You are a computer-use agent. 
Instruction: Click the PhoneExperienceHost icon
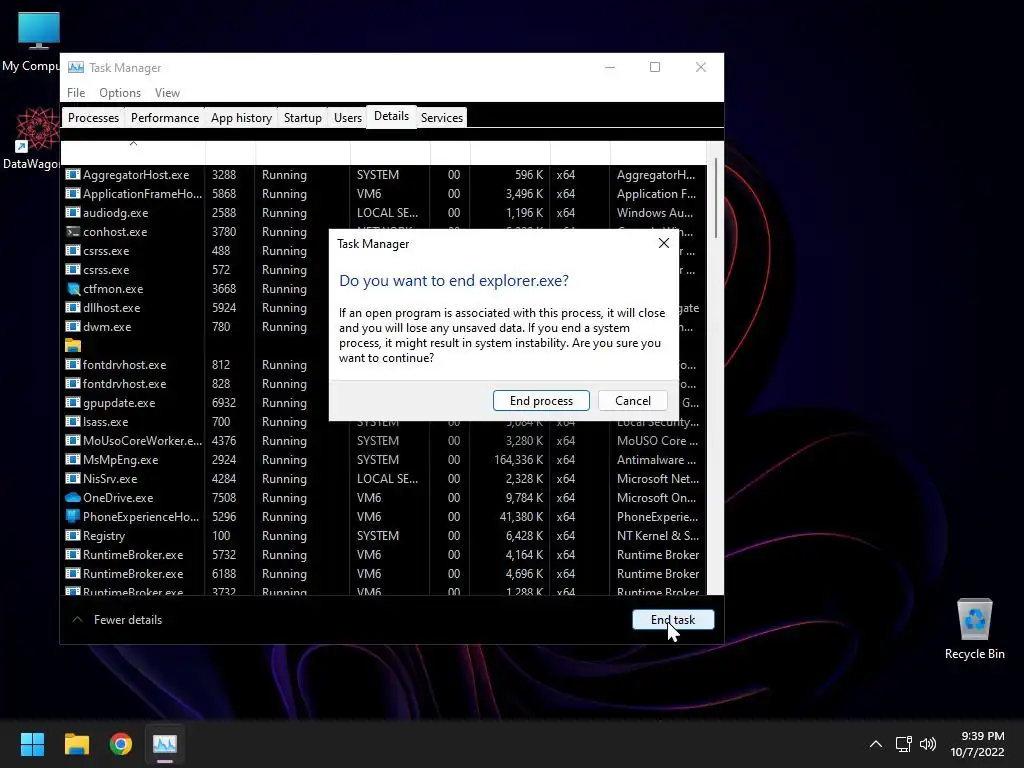(72, 517)
